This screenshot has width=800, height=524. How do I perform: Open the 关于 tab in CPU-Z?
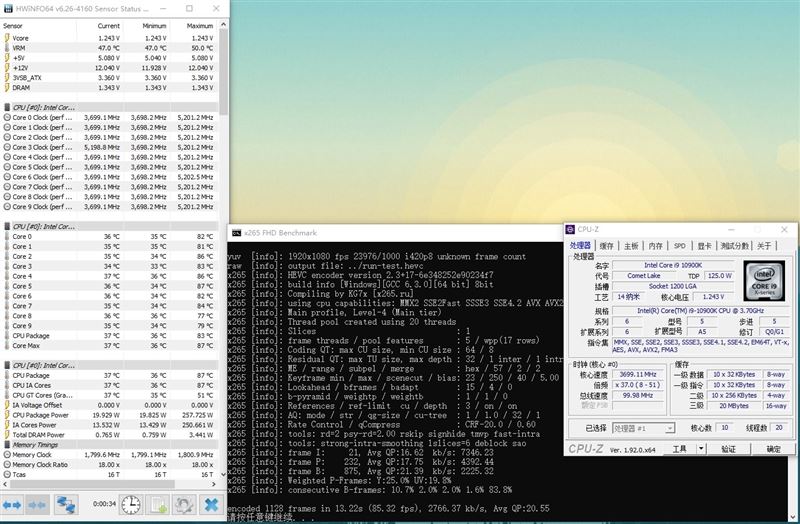click(764, 246)
